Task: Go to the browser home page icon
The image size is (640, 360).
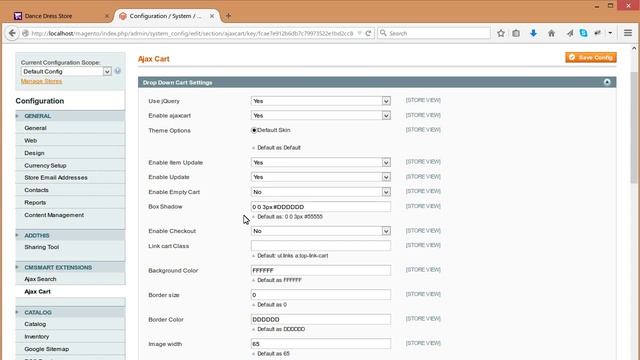Action: pyautogui.click(x=551, y=33)
